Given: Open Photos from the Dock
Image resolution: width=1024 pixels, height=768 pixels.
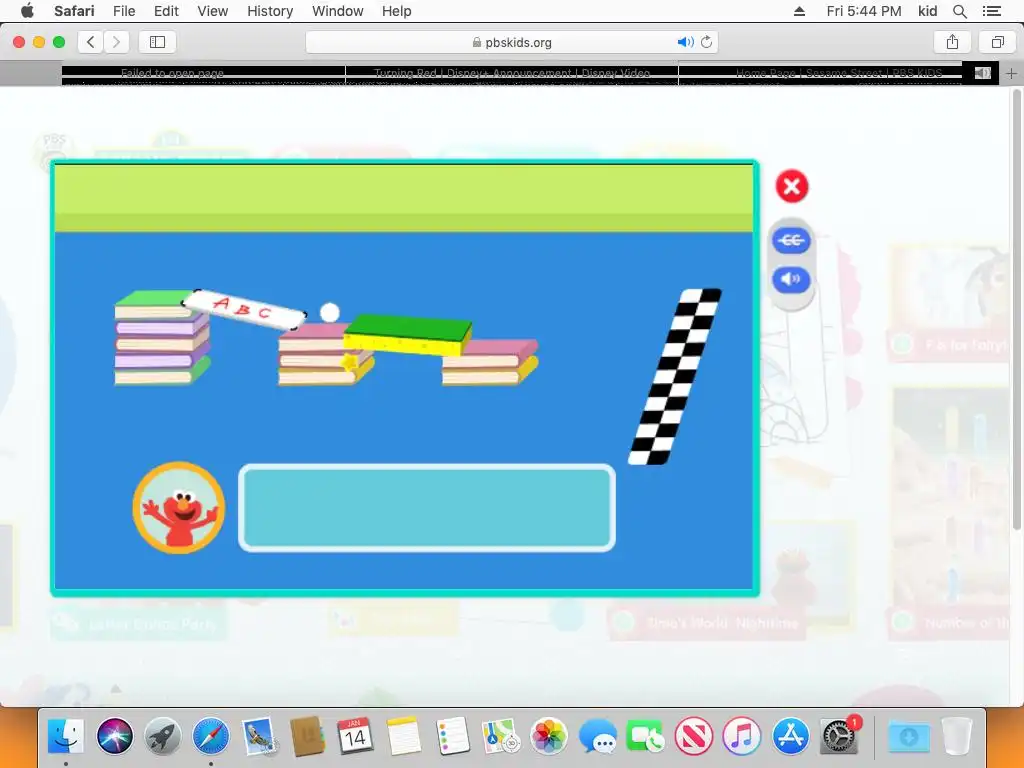Looking at the screenshot, I should [x=549, y=737].
